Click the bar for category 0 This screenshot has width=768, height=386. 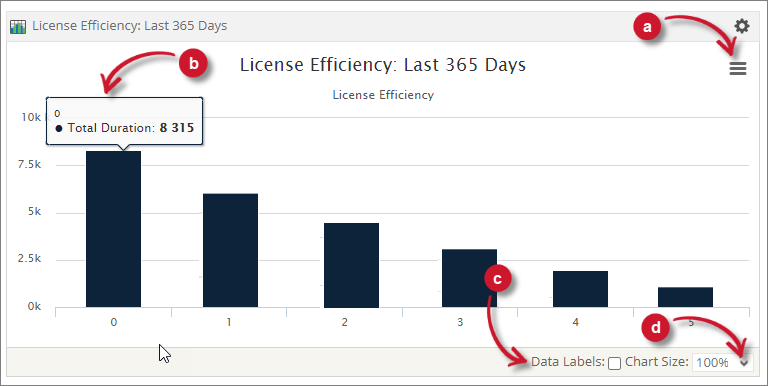(113, 229)
